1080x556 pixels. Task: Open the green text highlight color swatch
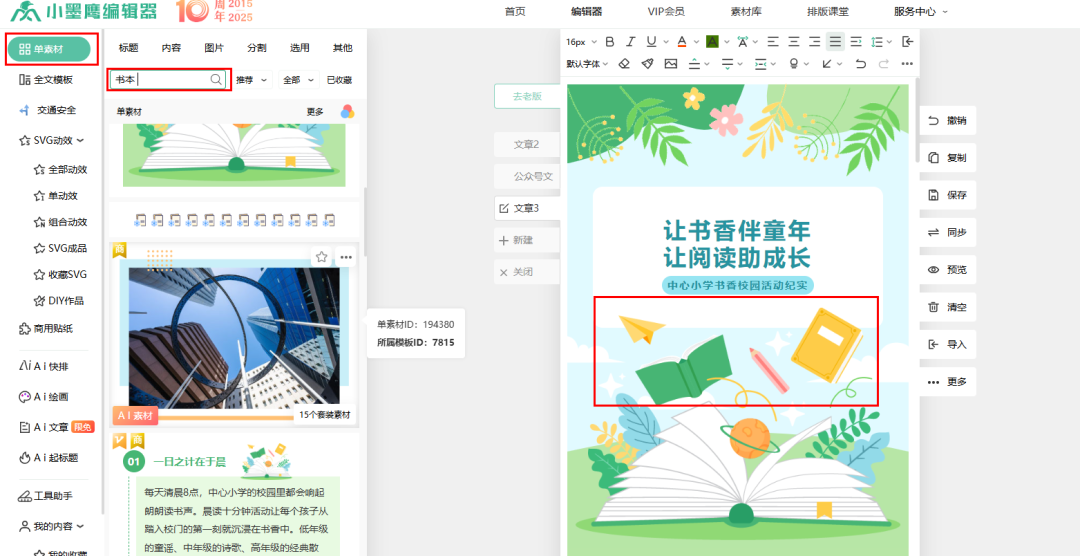click(x=712, y=41)
